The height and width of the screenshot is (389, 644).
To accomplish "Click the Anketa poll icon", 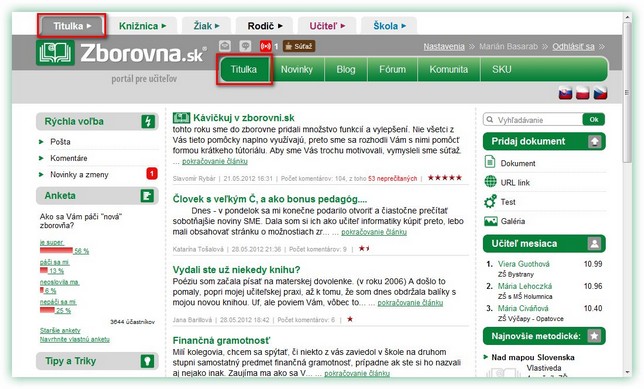I will (x=147, y=196).
